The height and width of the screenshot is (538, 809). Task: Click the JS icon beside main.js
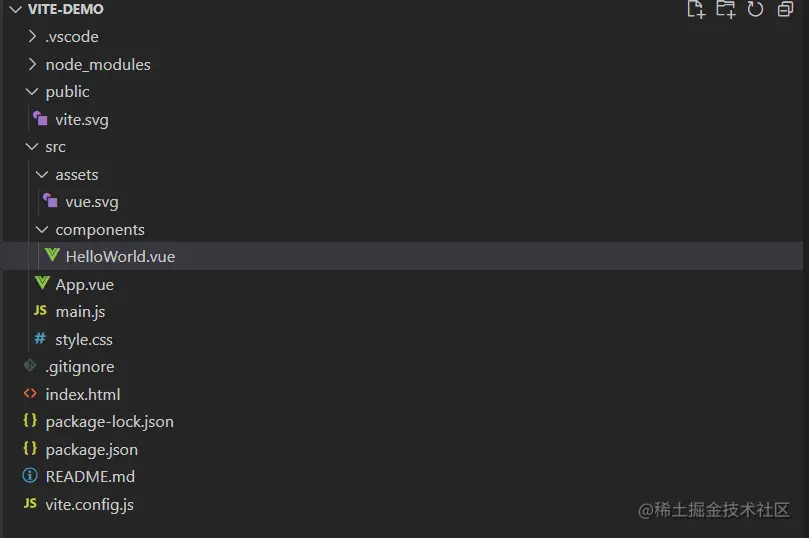click(x=41, y=311)
